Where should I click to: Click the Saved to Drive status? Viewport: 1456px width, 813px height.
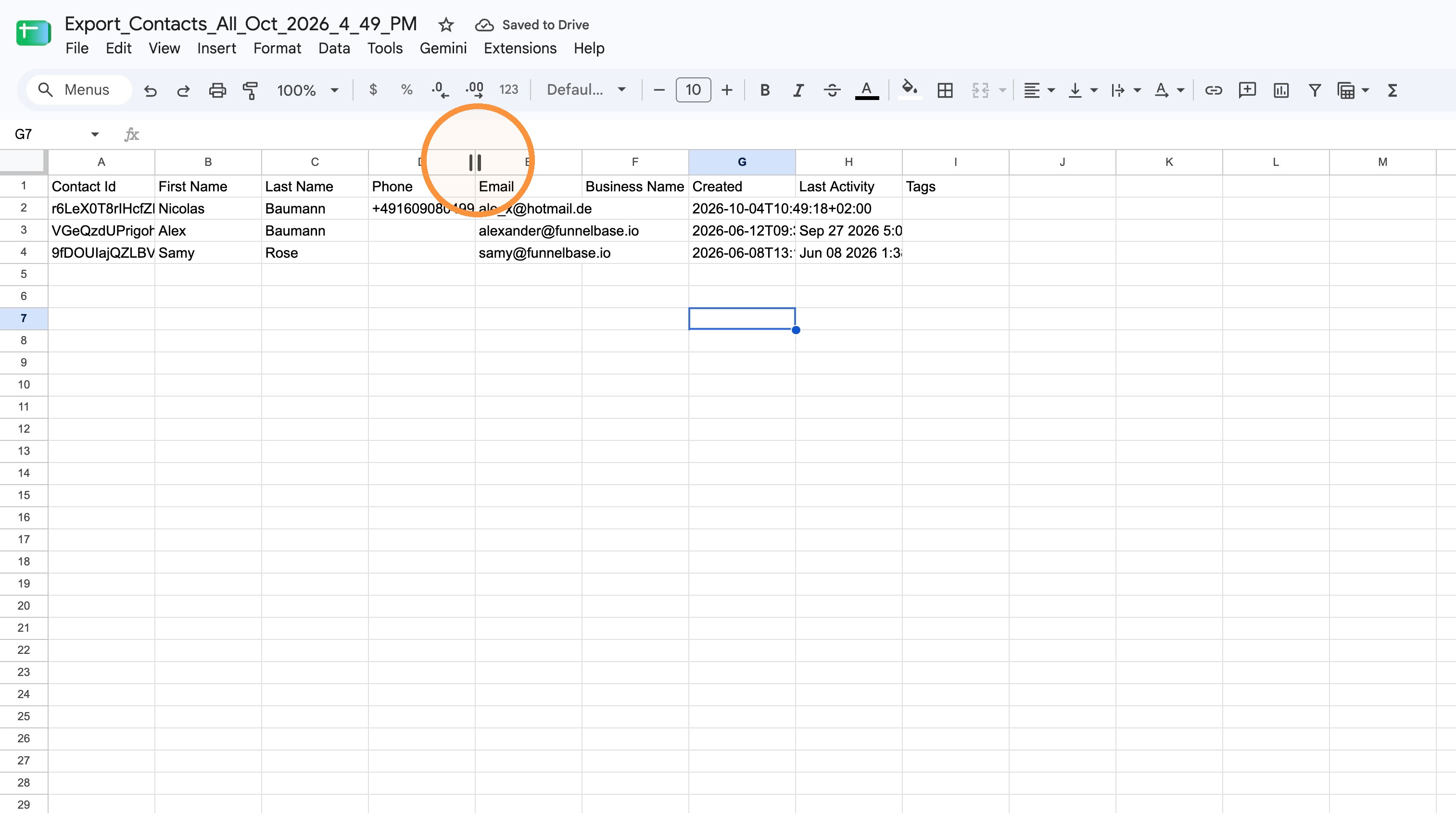532,25
